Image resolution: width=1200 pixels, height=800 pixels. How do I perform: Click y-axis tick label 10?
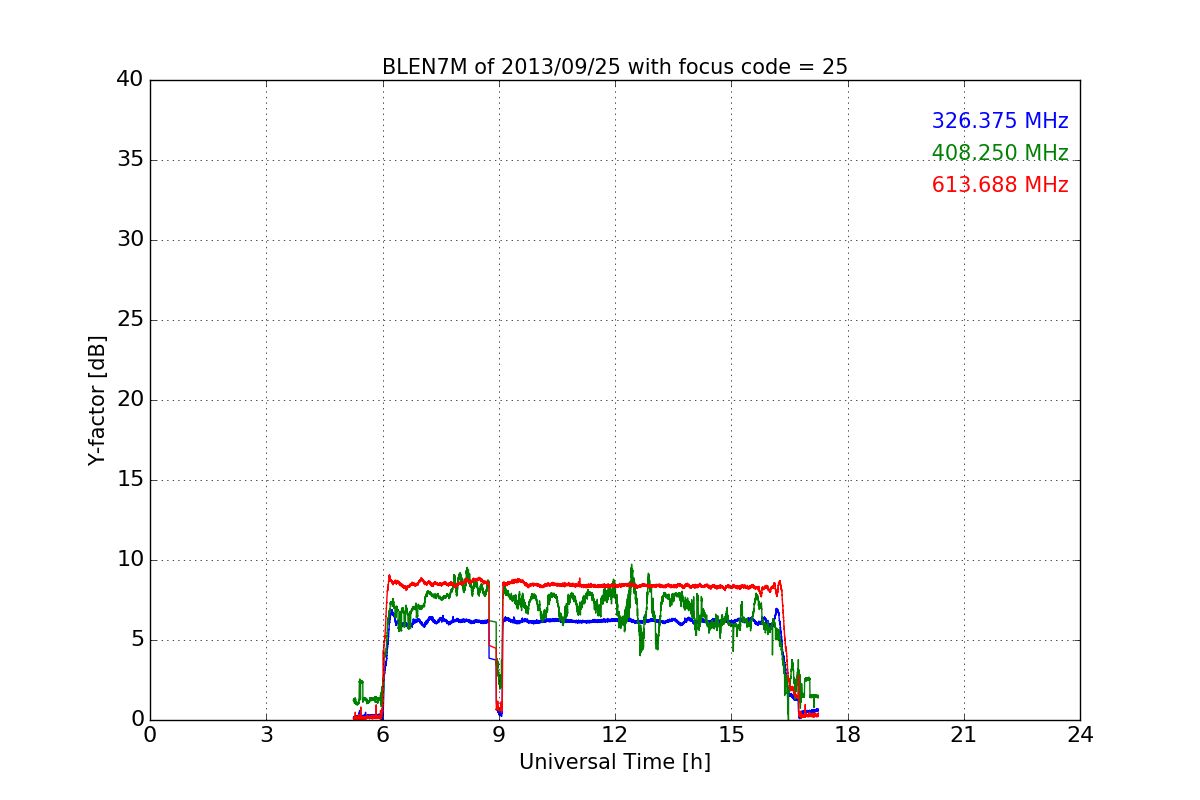click(x=130, y=560)
